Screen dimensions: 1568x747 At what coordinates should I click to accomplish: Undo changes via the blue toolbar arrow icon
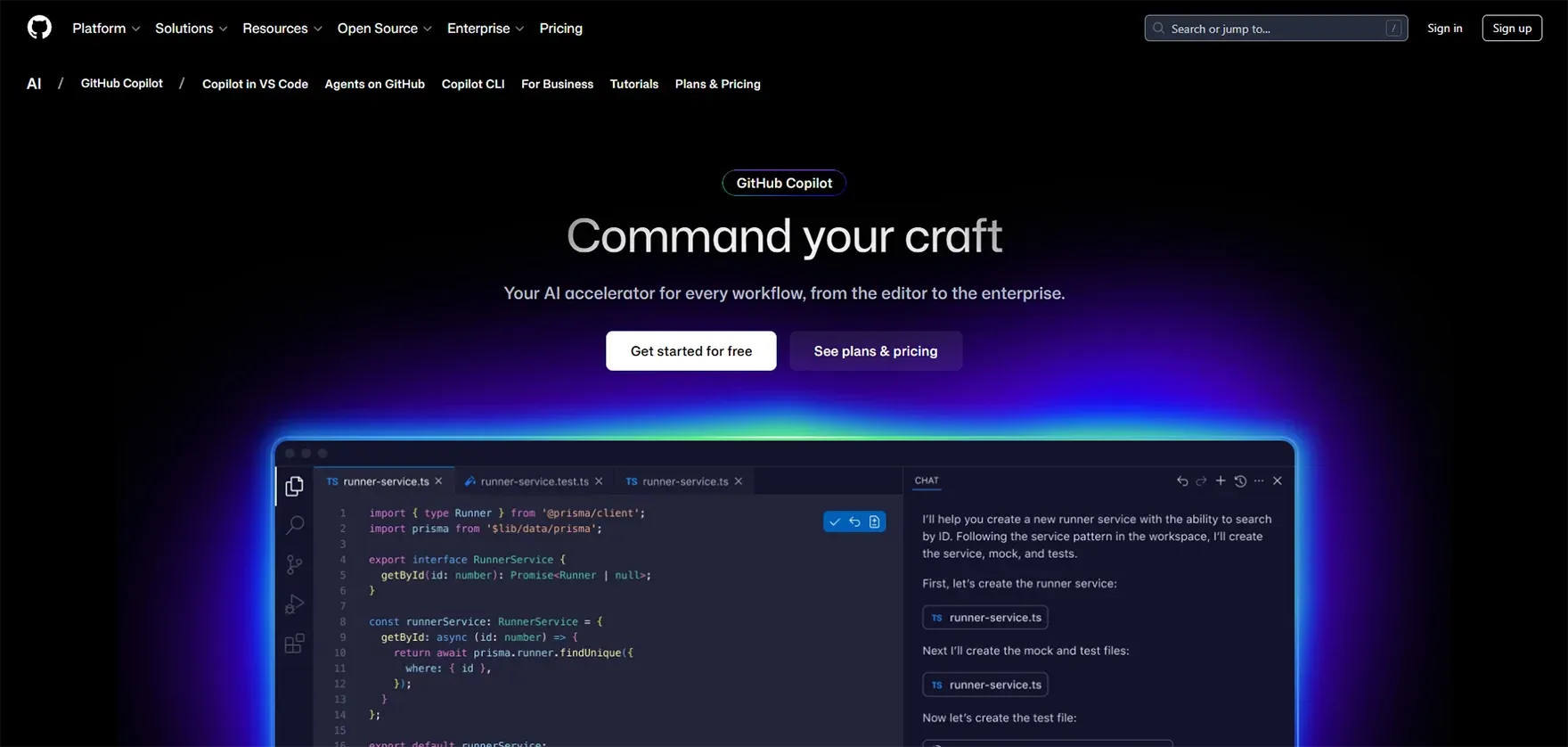click(x=854, y=521)
